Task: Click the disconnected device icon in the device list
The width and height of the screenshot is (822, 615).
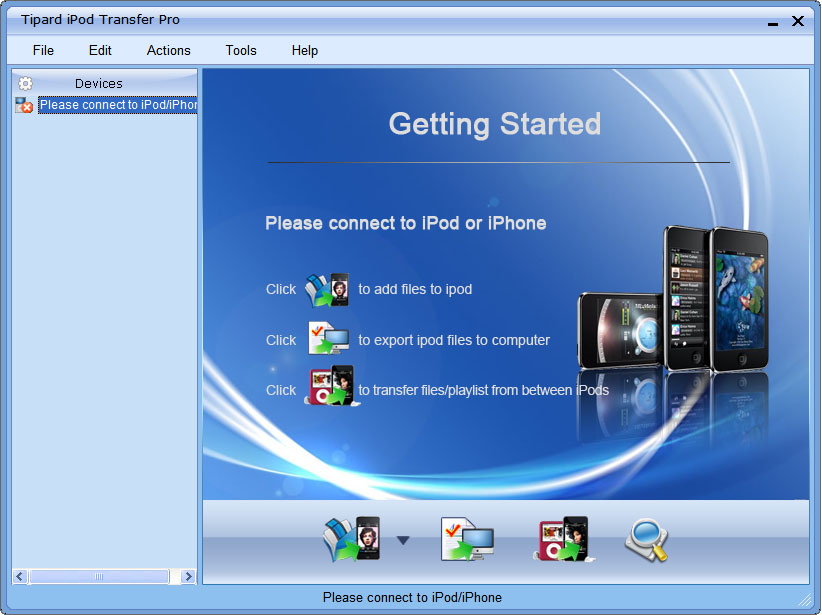Action: (24, 105)
